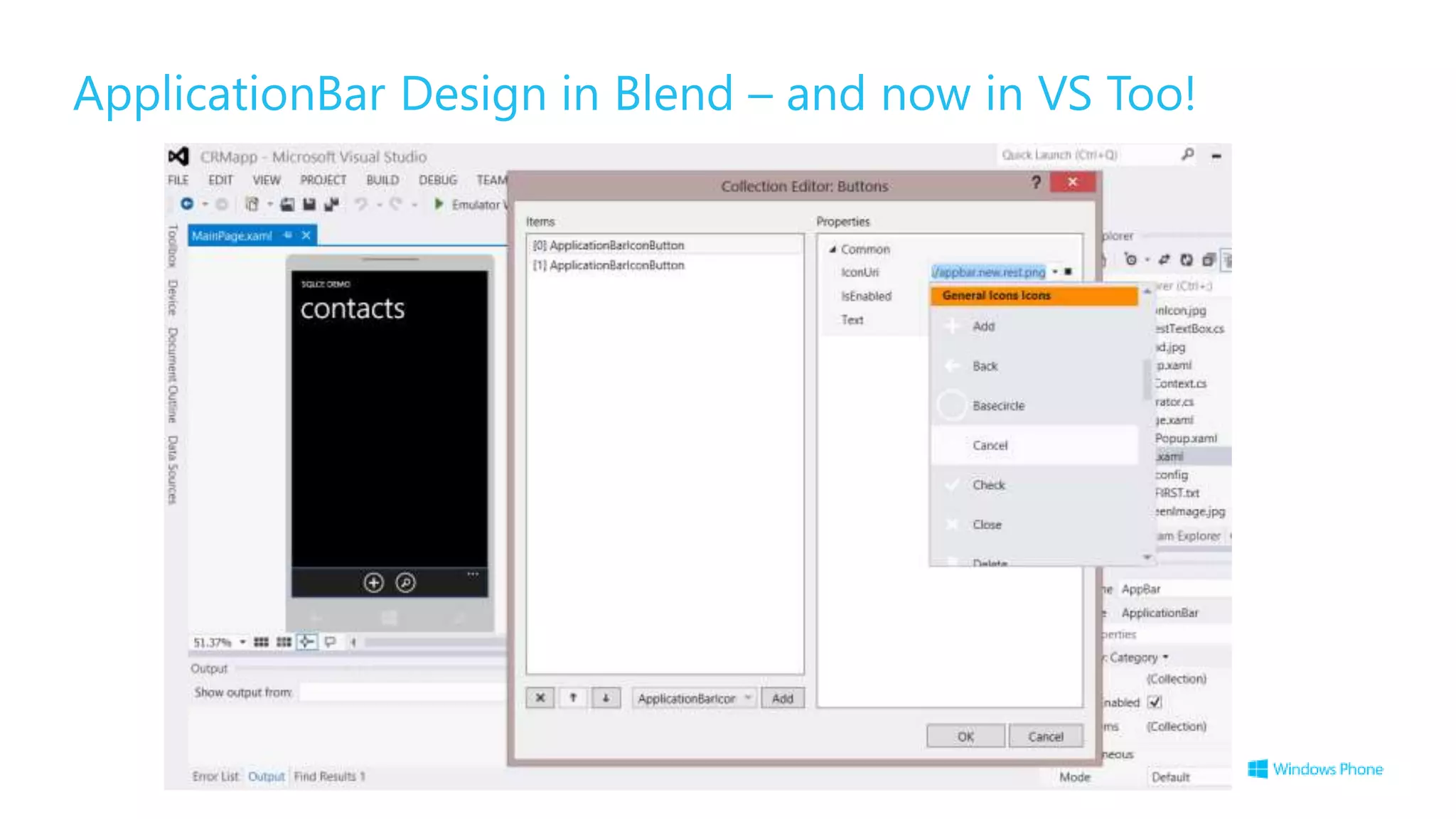Choose Basecircle in the icons list
This screenshot has width=1456, height=819.
tap(1034, 406)
